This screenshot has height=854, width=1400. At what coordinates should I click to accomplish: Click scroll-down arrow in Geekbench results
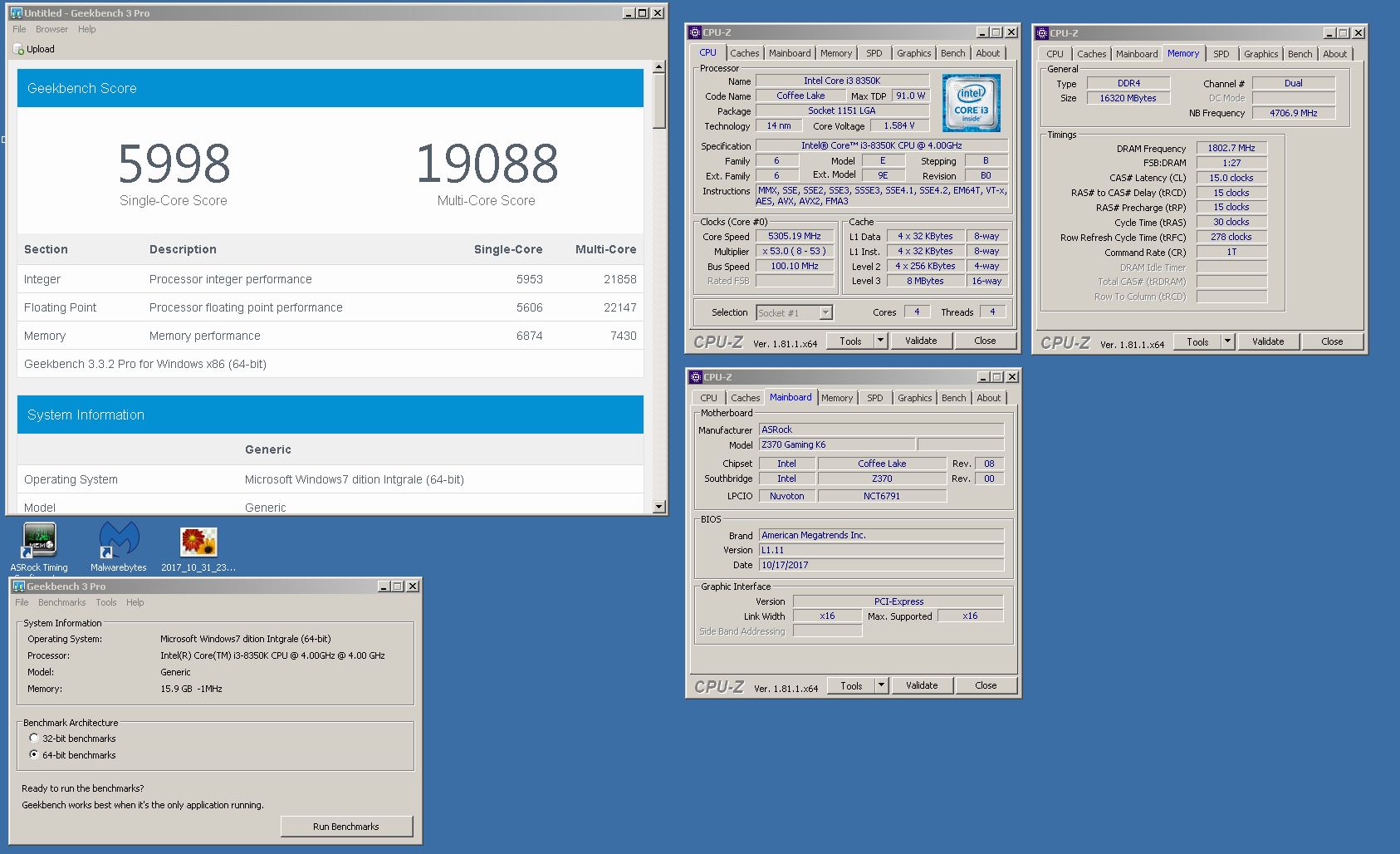[659, 507]
